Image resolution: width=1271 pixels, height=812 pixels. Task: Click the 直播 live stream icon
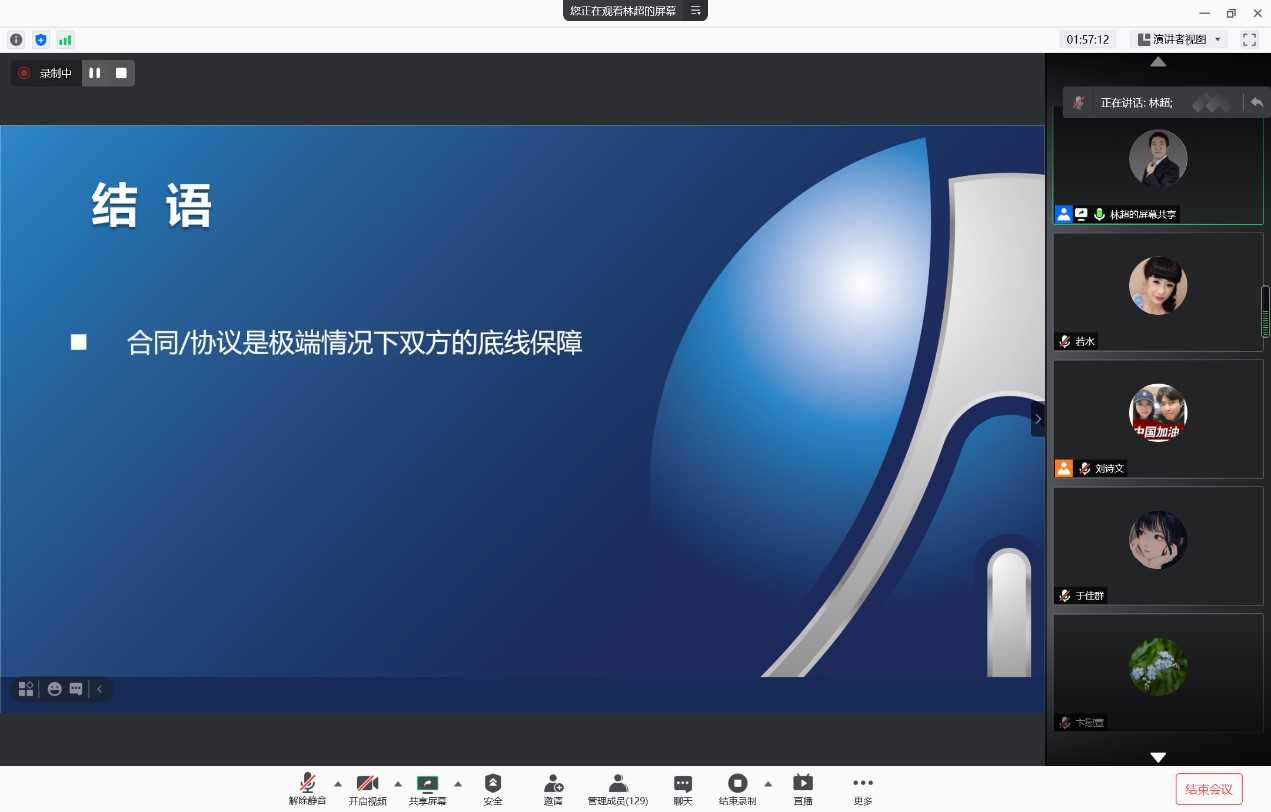(x=802, y=788)
